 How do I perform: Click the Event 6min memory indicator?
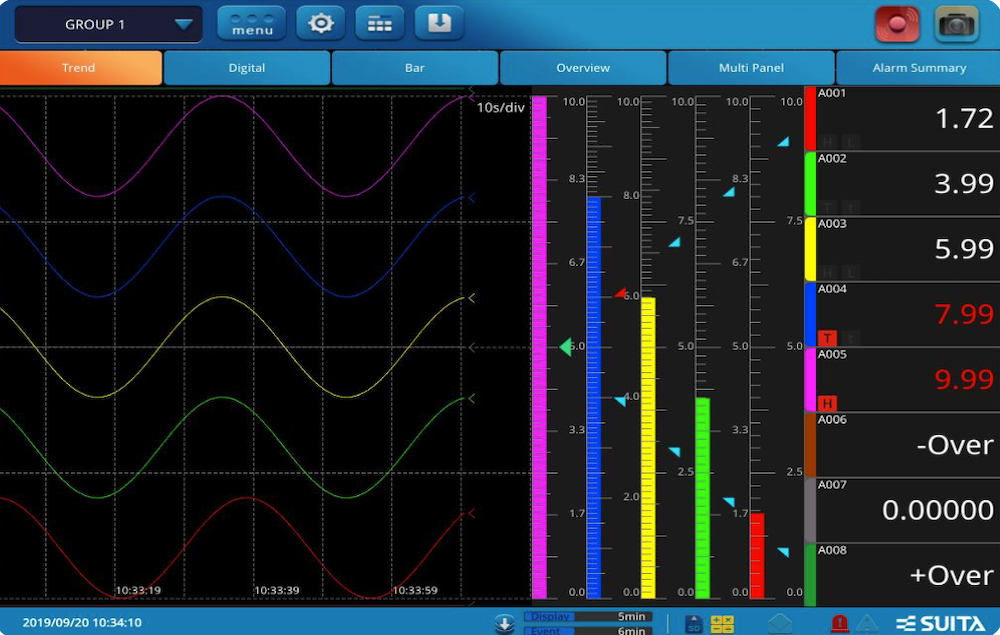pyautogui.click(x=587, y=631)
